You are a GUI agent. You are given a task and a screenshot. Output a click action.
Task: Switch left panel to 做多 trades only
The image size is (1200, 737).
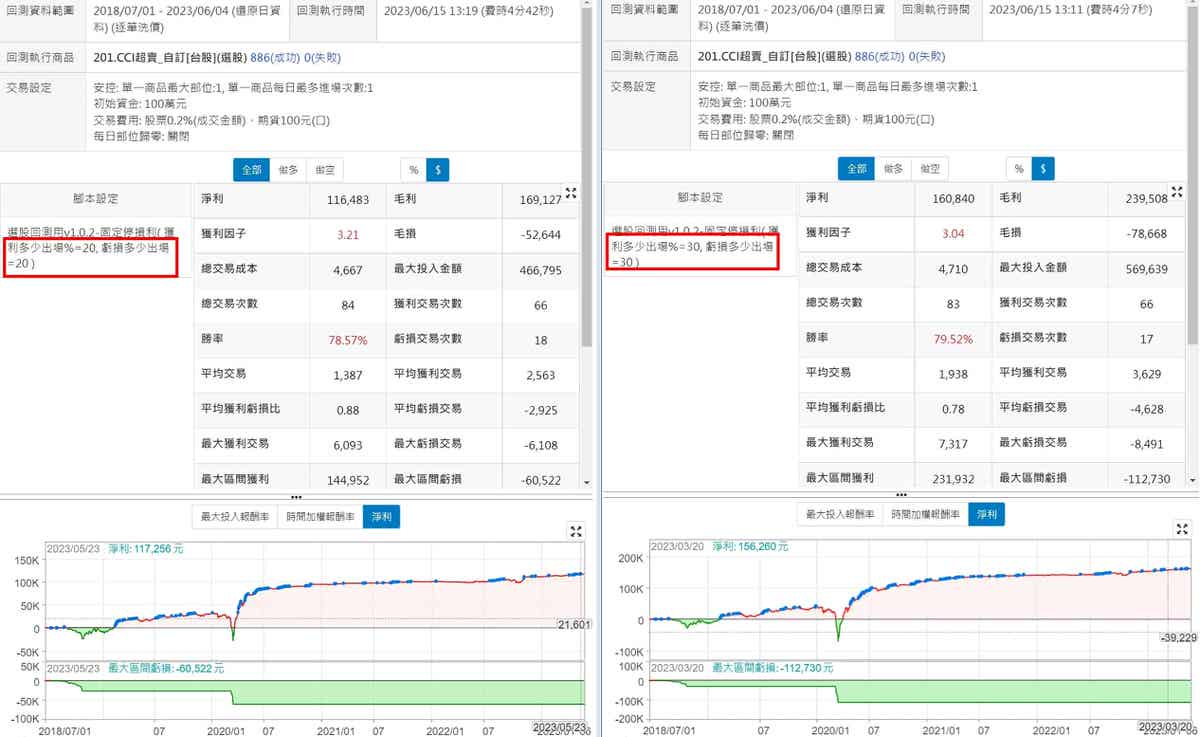click(x=288, y=170)
